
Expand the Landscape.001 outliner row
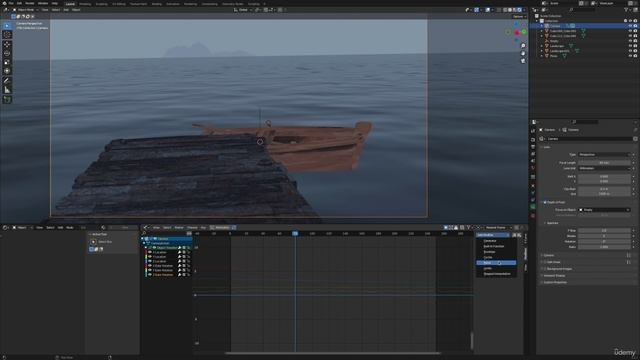click(542, 51)
